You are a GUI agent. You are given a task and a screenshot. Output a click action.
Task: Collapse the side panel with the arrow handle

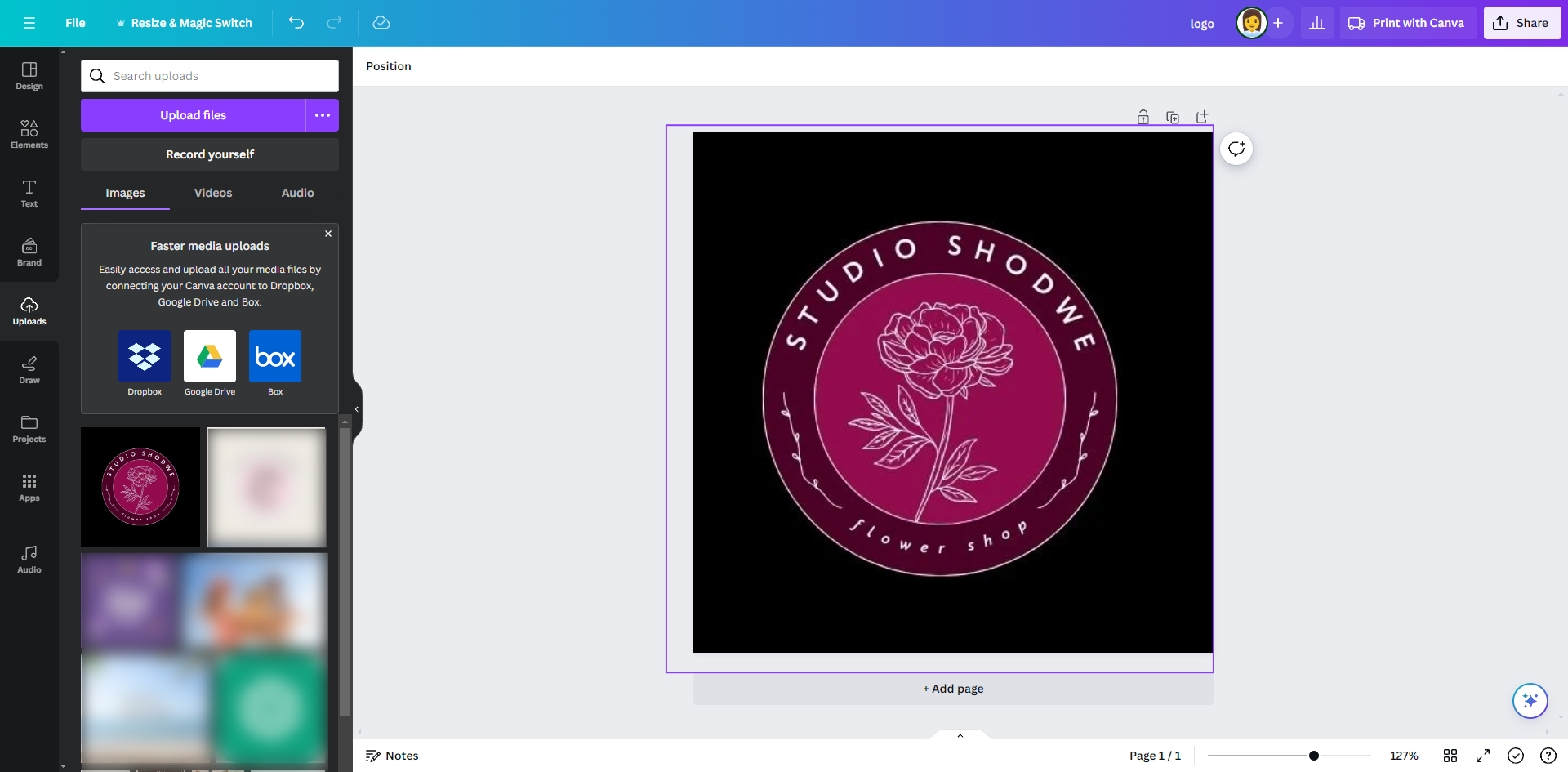click(x=357, y=409)
